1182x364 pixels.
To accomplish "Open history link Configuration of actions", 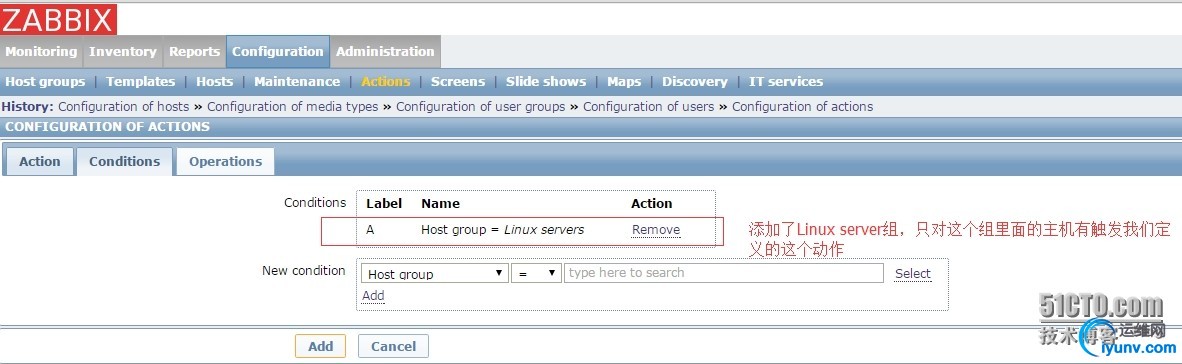I will coord(802,107).
